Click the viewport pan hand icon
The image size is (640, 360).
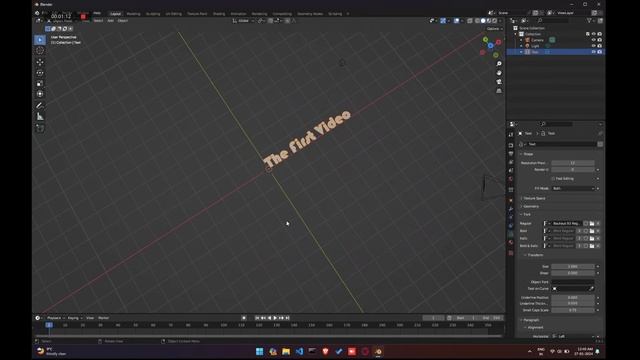coord(499,73)
